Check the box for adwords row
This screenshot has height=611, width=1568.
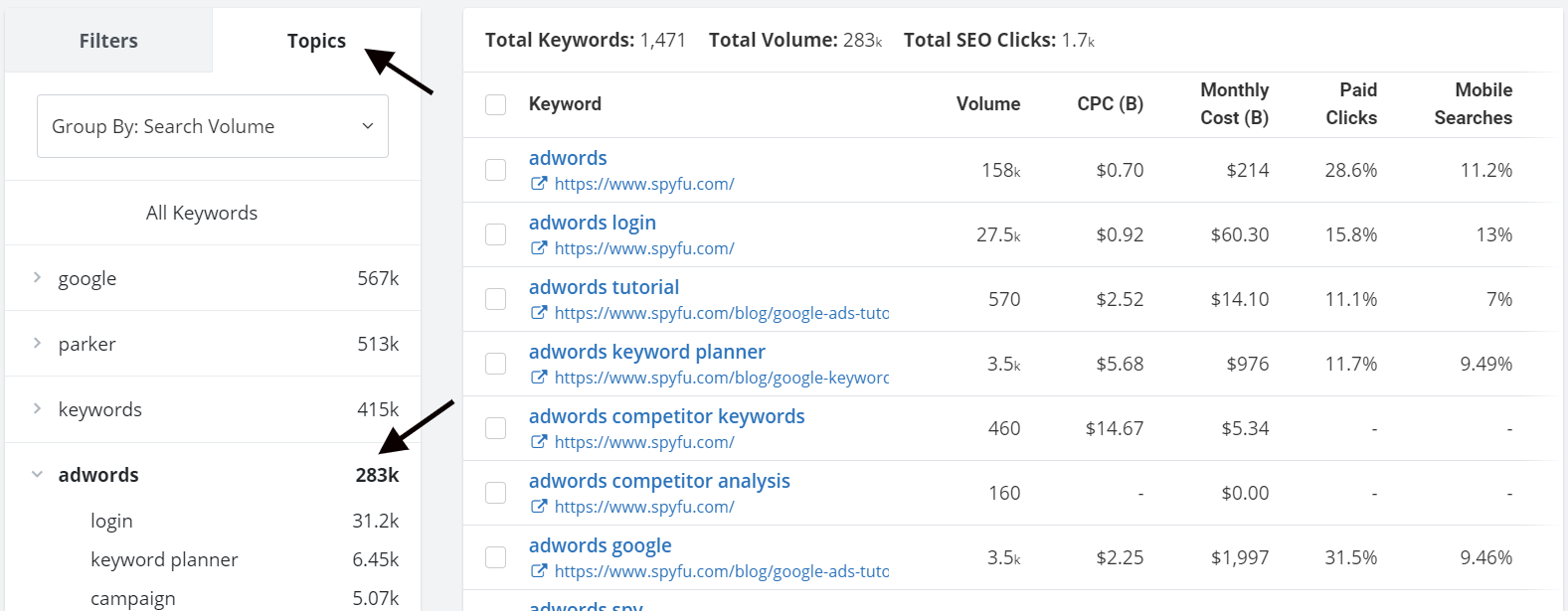[x=495, y=170]
